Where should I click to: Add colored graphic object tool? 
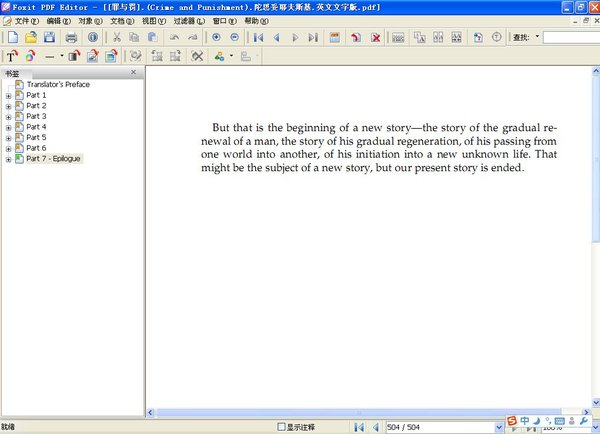click(31, 56)
